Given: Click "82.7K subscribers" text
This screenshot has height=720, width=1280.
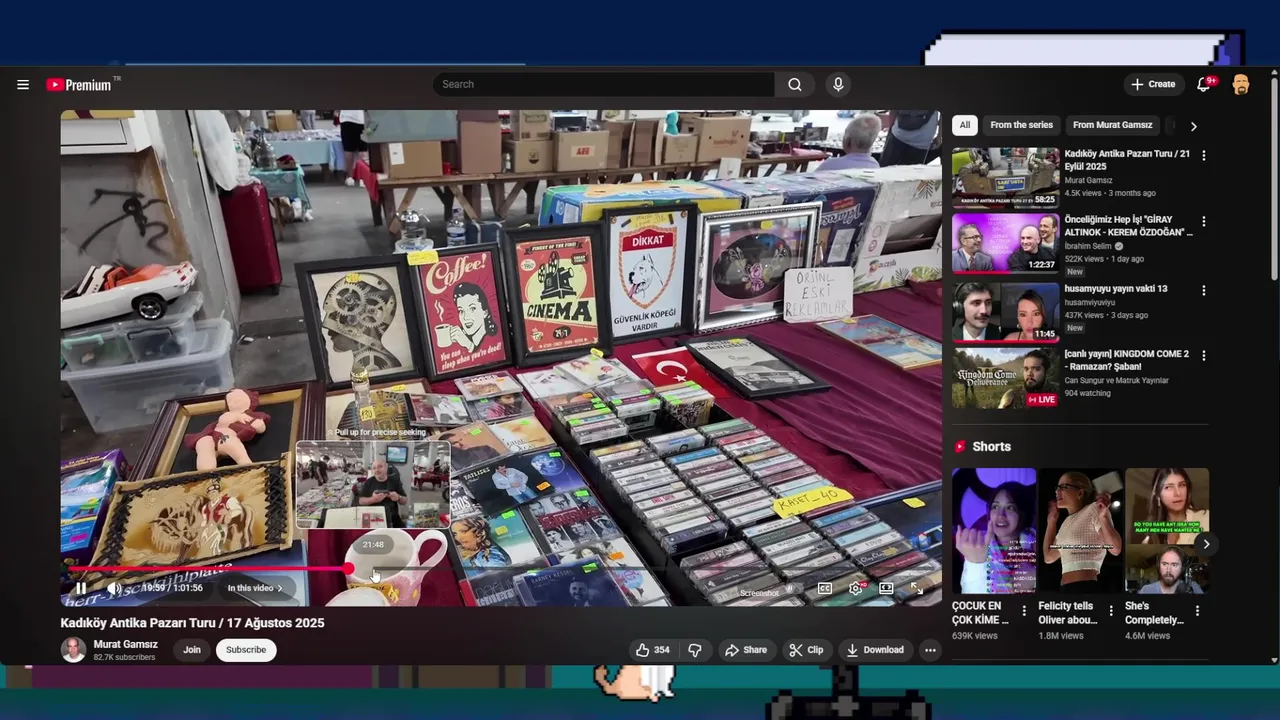Looking at the screenshot, I should pos(124,658).
